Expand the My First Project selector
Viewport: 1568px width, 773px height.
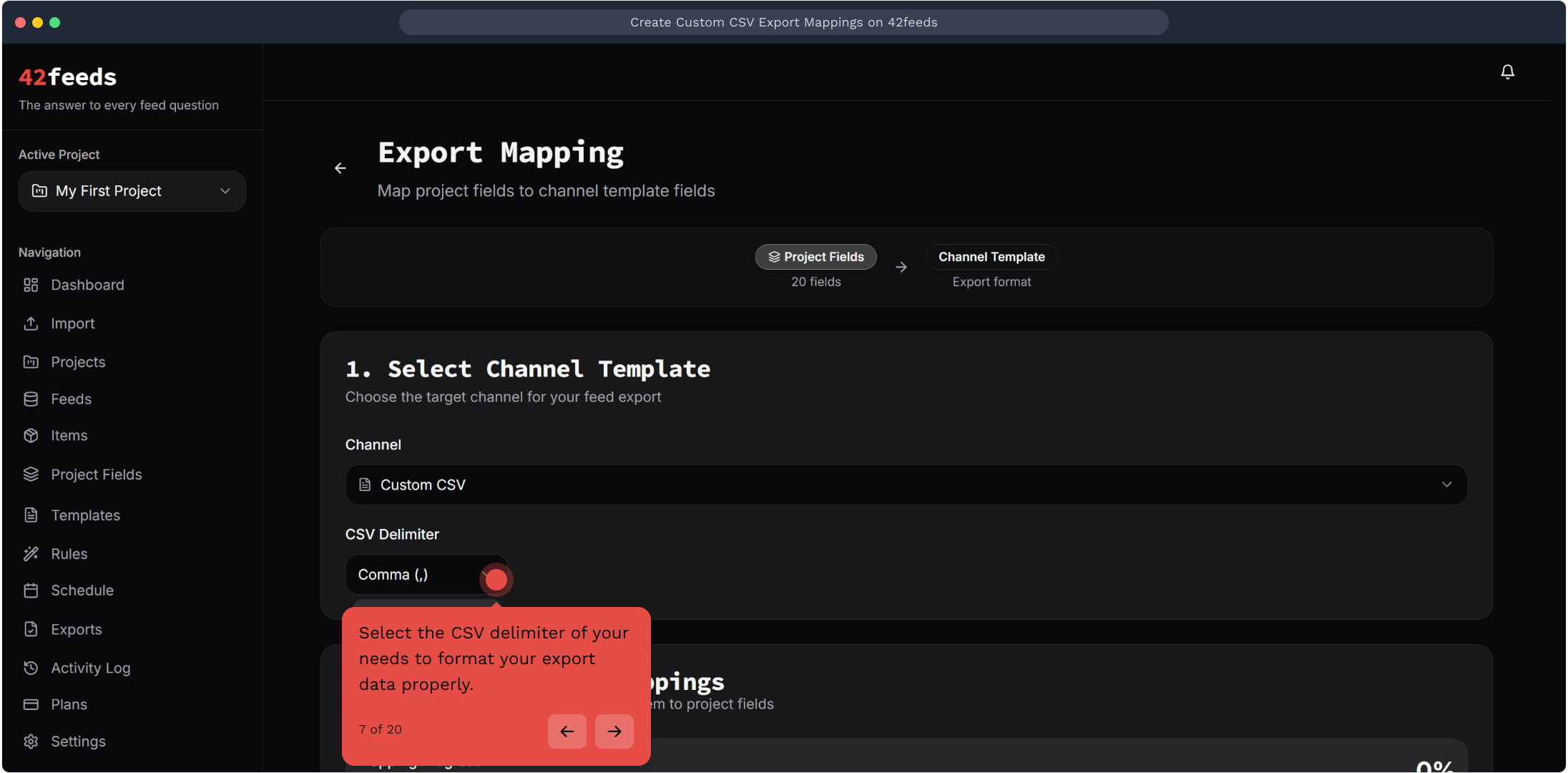[x=132, y=191]
